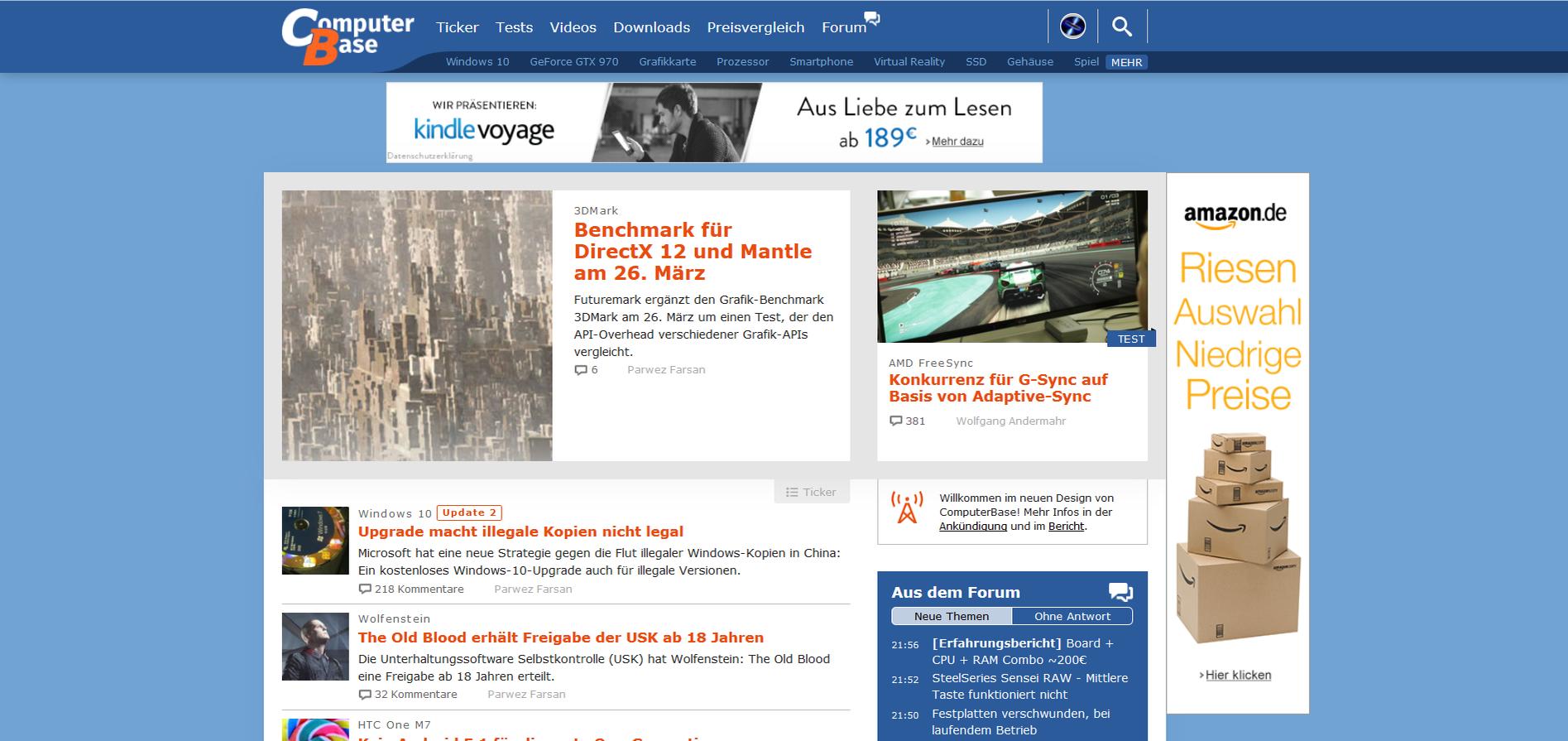Open the 218 Kommentare link

[x=419, y=589]
